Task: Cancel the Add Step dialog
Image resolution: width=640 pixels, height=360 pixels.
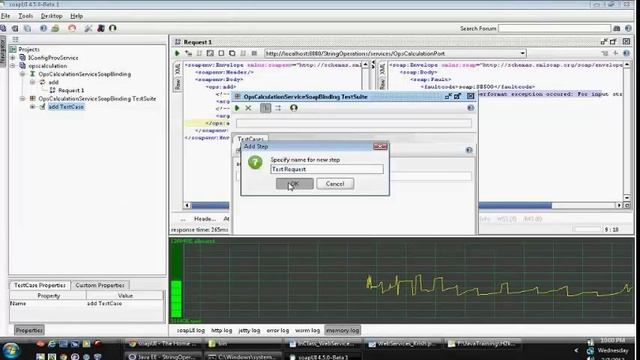Action: (x=335, y=184)
